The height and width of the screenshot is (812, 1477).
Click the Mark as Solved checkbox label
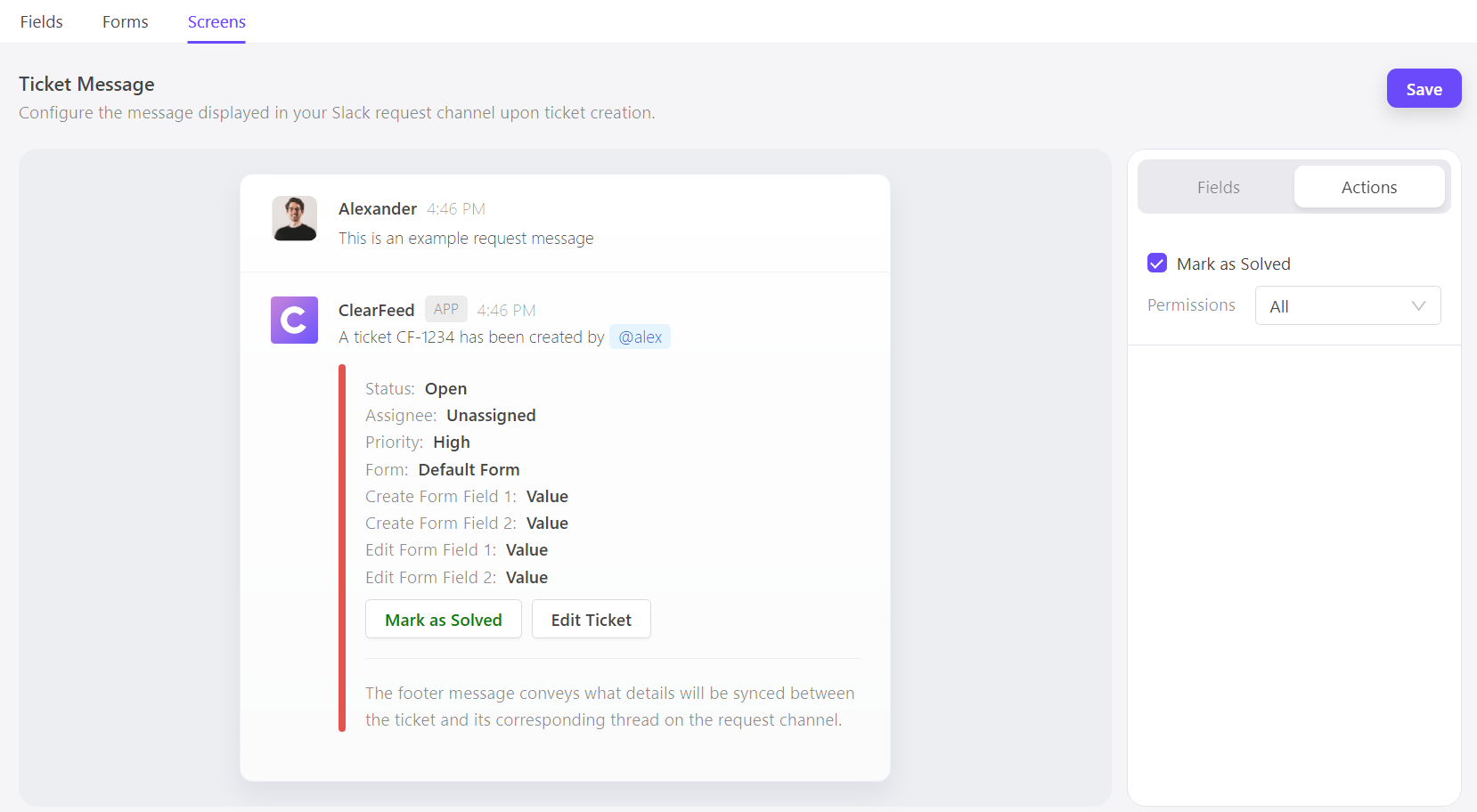1233,264
